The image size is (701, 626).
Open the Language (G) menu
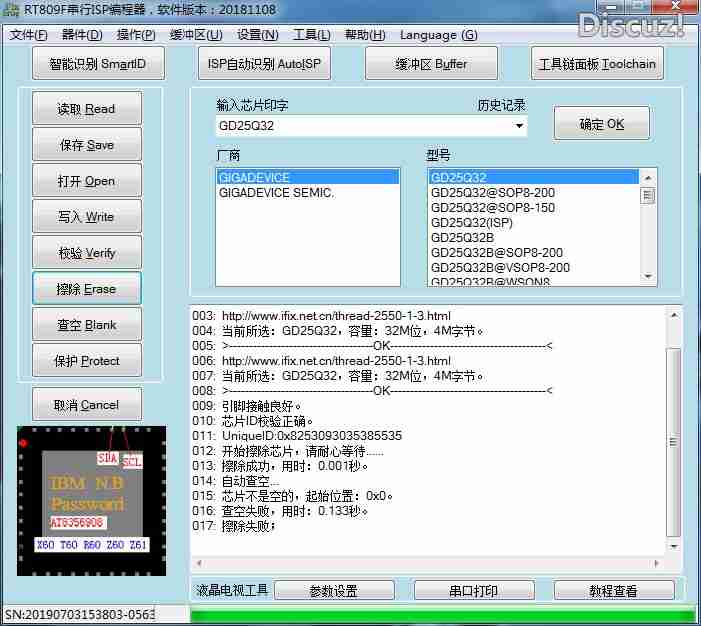tap(439, 35)
